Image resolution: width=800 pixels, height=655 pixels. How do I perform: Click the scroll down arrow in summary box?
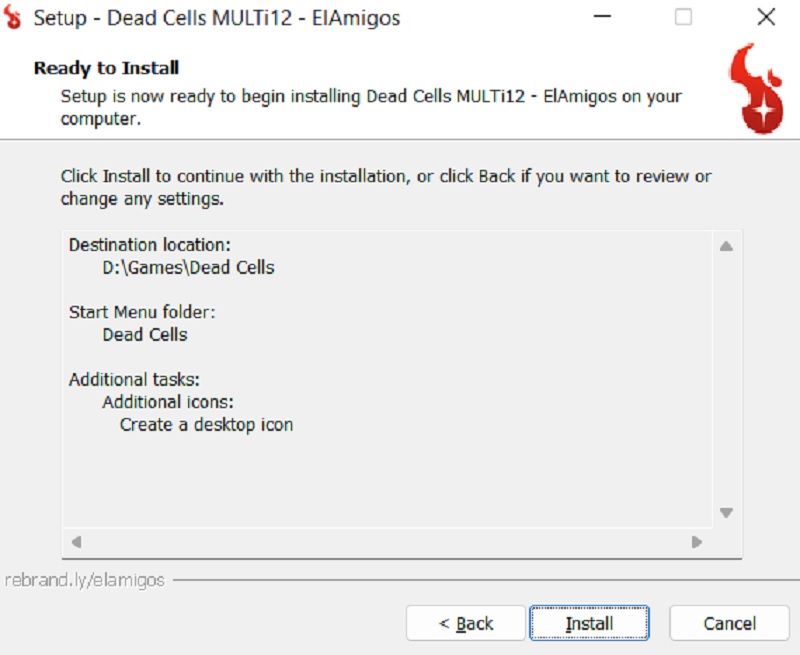pyautogui.click(x=726, y=513)
